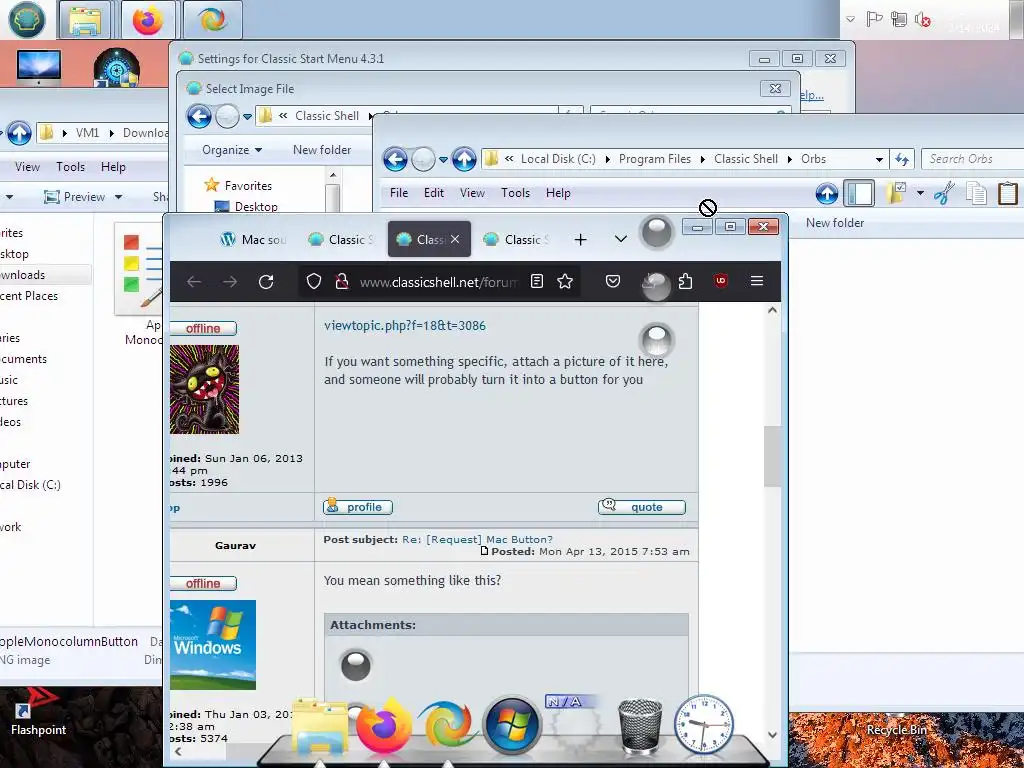1024x768 pixels.
Task: Open Preview dropdown in Downloads window
Action: [x=118, y=197]
